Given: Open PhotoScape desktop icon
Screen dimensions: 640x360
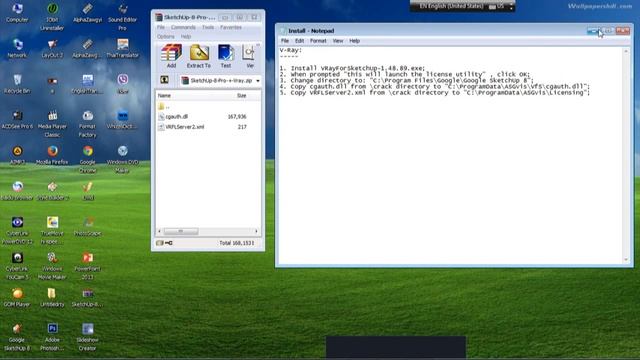Looking at the screenshot, I should 87,226.
